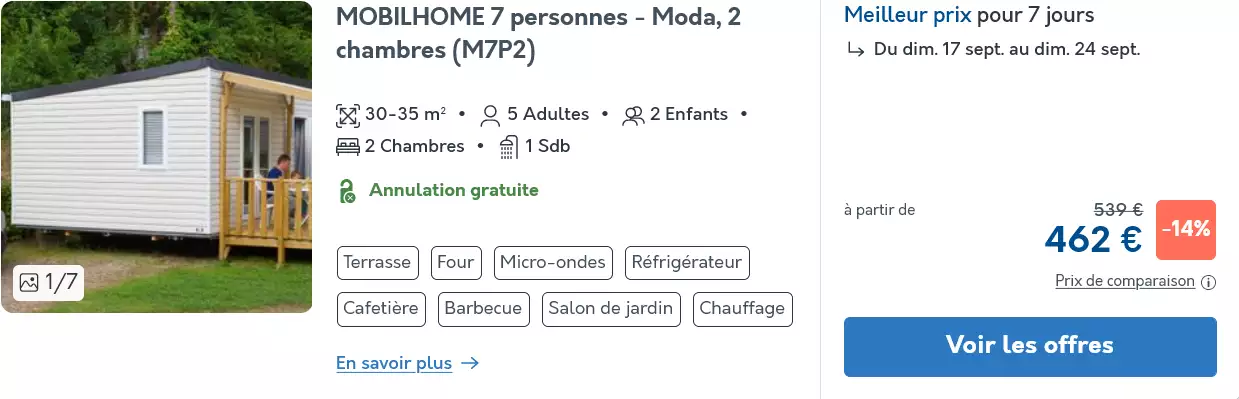The width and height of the screenshot is (1239, 399).
Task: Click the free cancellation lock icon
Action: coord(347,191)
